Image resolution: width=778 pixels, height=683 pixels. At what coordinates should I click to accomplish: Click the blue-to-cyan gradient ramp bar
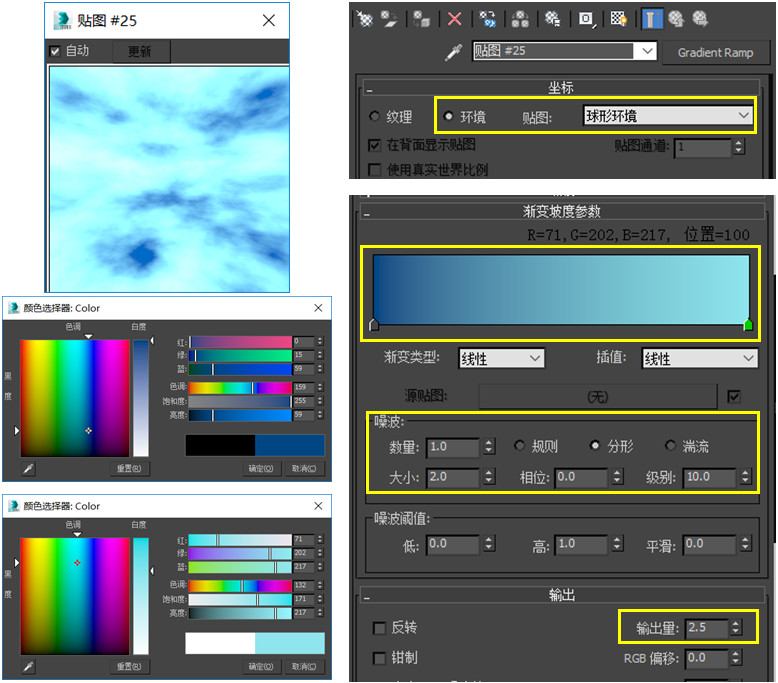pos(561,289)
